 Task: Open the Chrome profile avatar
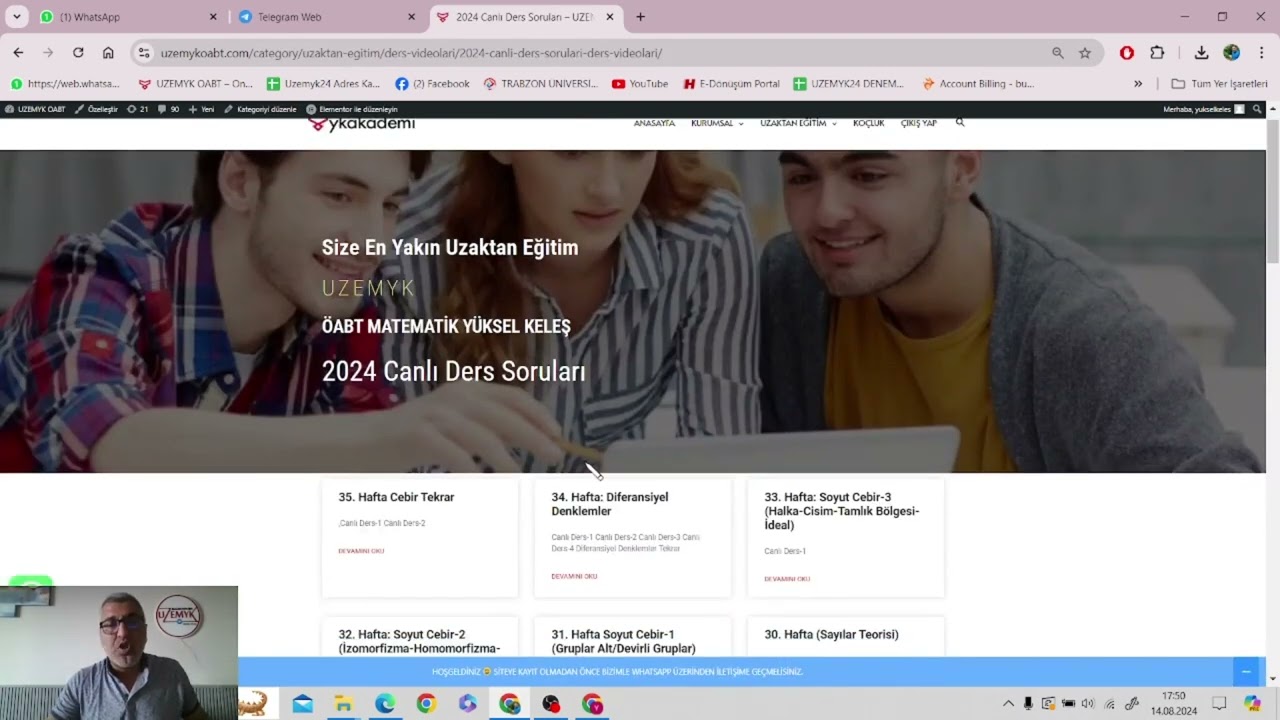tap(1232, 53)
